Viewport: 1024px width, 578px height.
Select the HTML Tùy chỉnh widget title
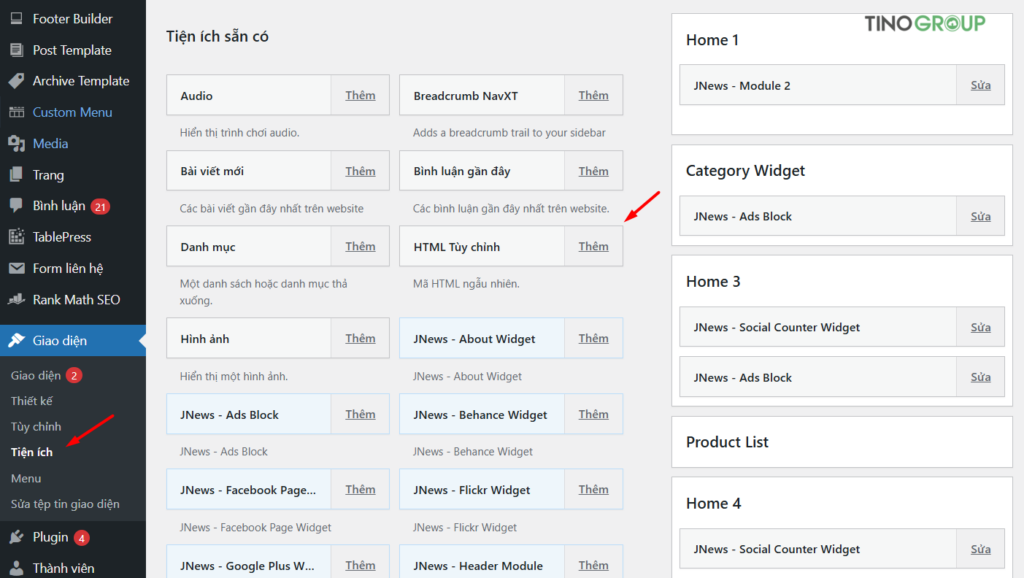click(456, 247)
